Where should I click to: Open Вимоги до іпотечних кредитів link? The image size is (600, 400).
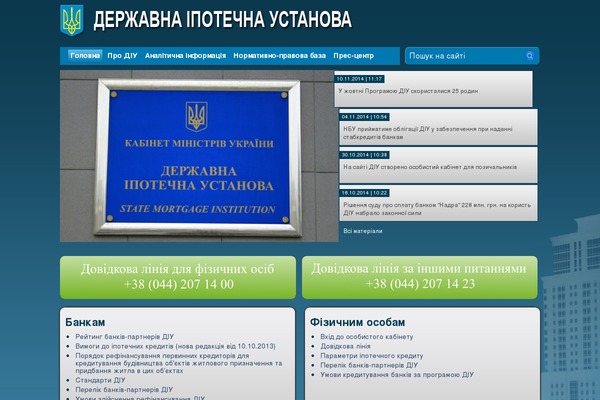tap(175, 346)
